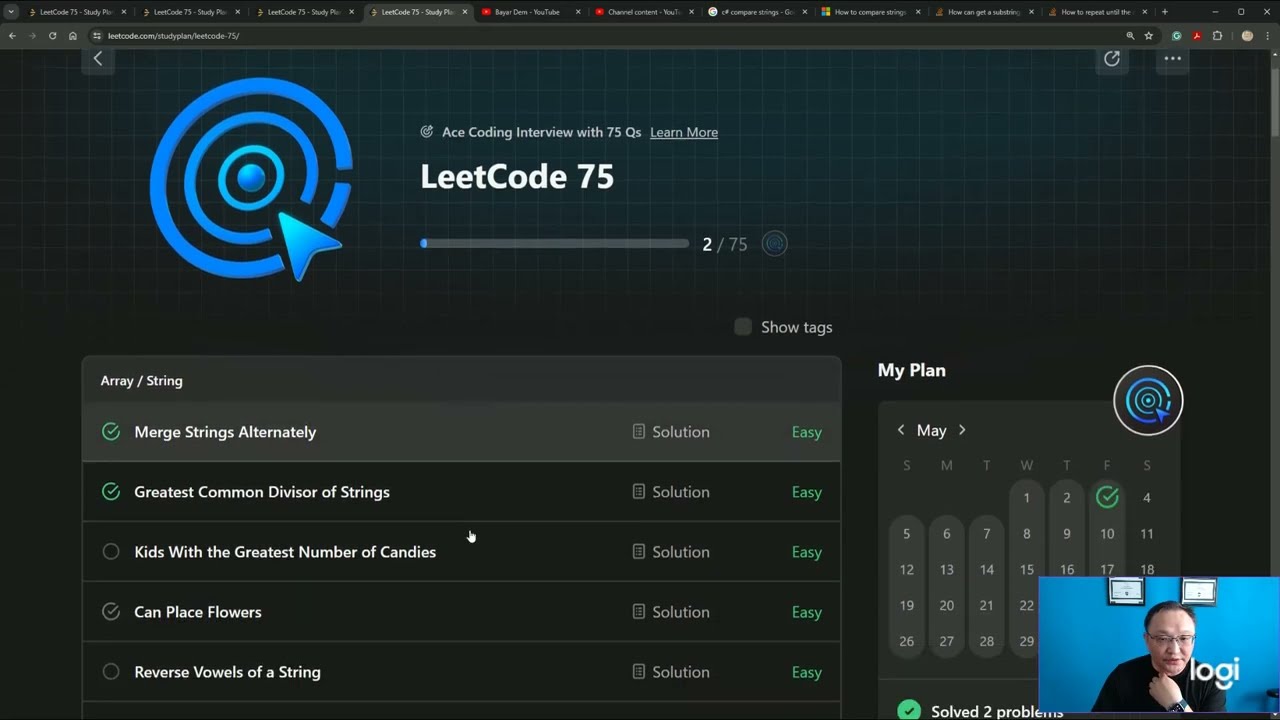Click the floating study plan badge in My Plan
This screenshot has width=1280, height=720.
(1148, 401)
